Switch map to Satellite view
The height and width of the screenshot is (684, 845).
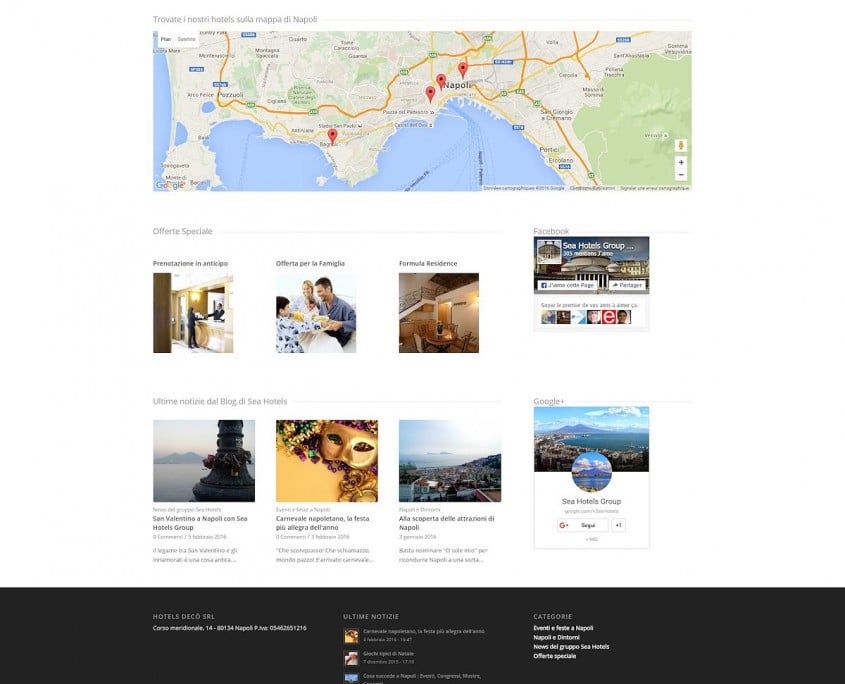[x=186, y=39]
